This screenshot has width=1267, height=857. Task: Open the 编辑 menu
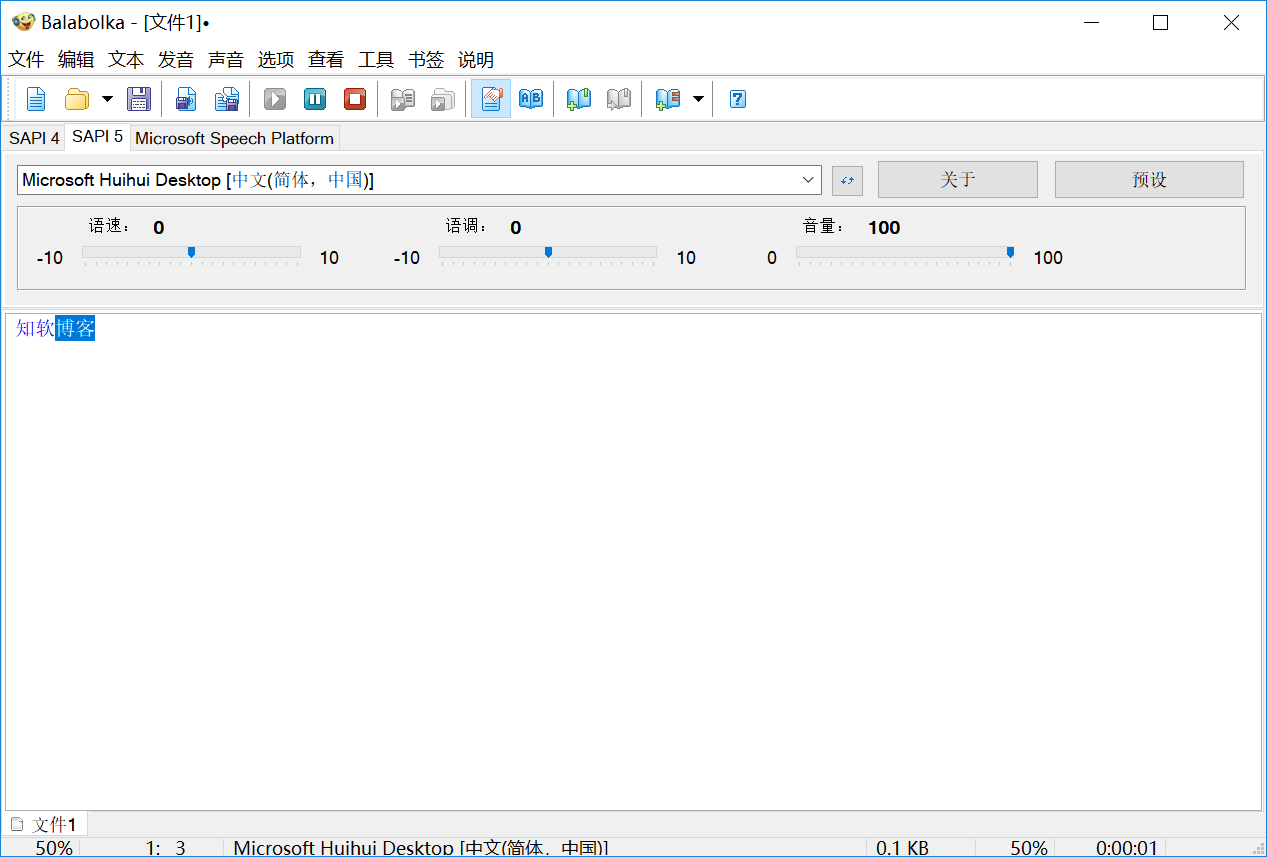click(x=76, y=60)
